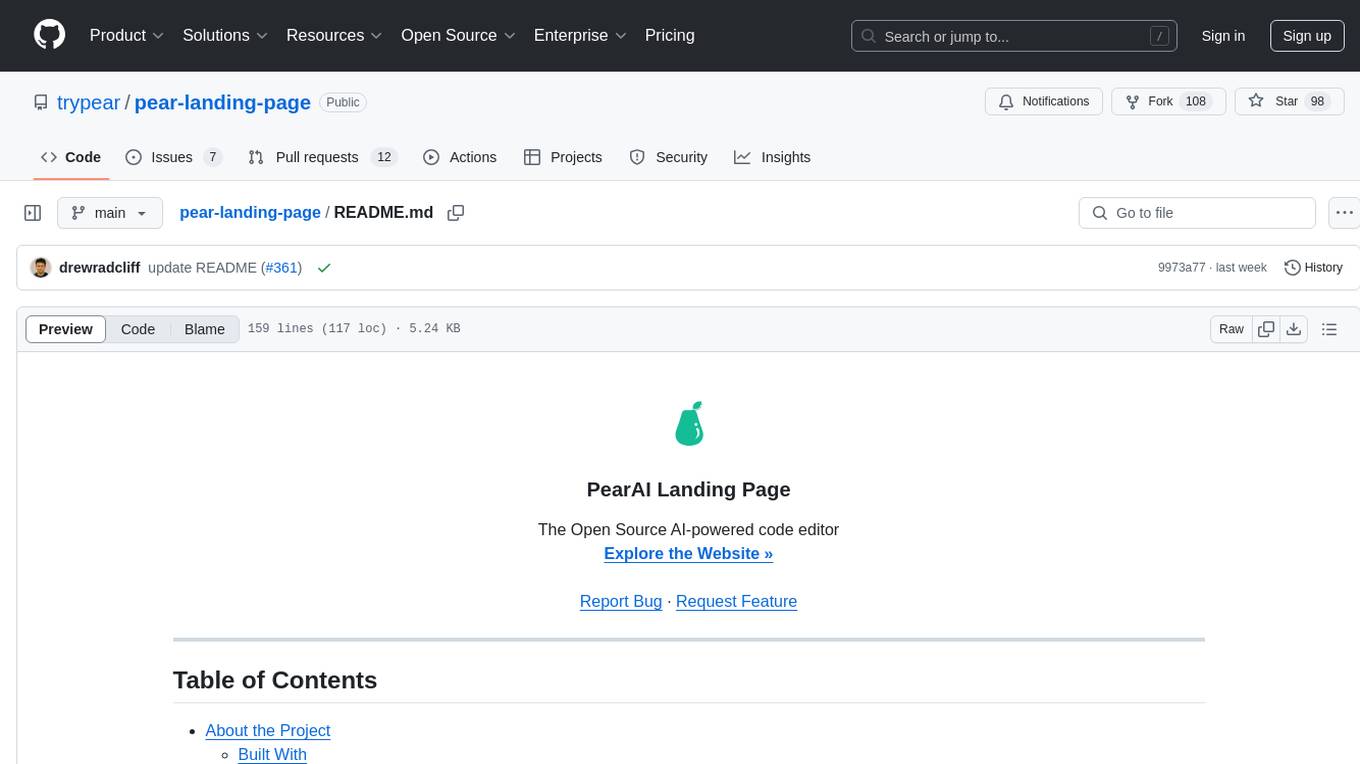Viewport: 1360px width, 764px height.
Task: Copy raw file contents
Action: click(1266, 329)
